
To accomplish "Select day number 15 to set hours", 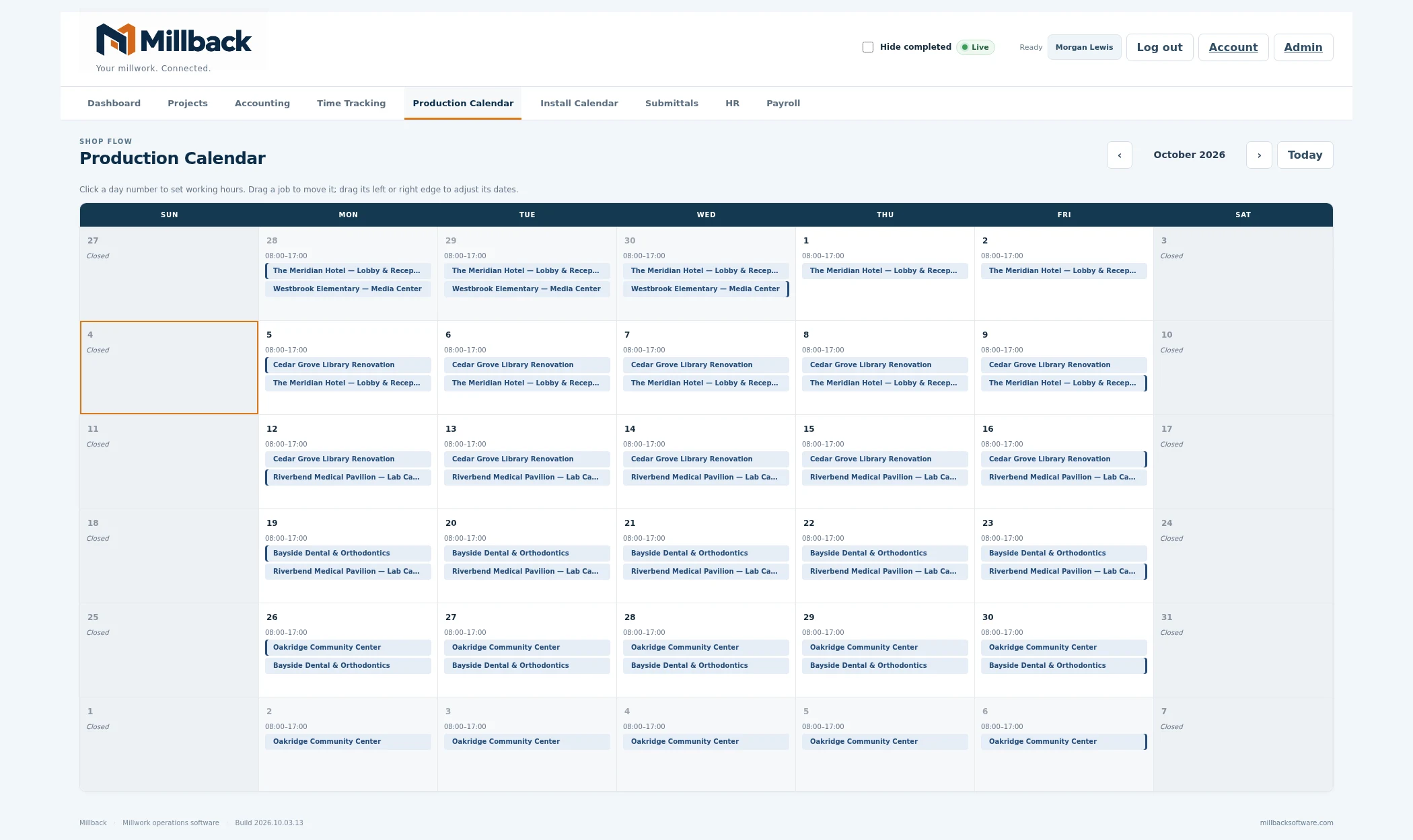I will point(809,429).
